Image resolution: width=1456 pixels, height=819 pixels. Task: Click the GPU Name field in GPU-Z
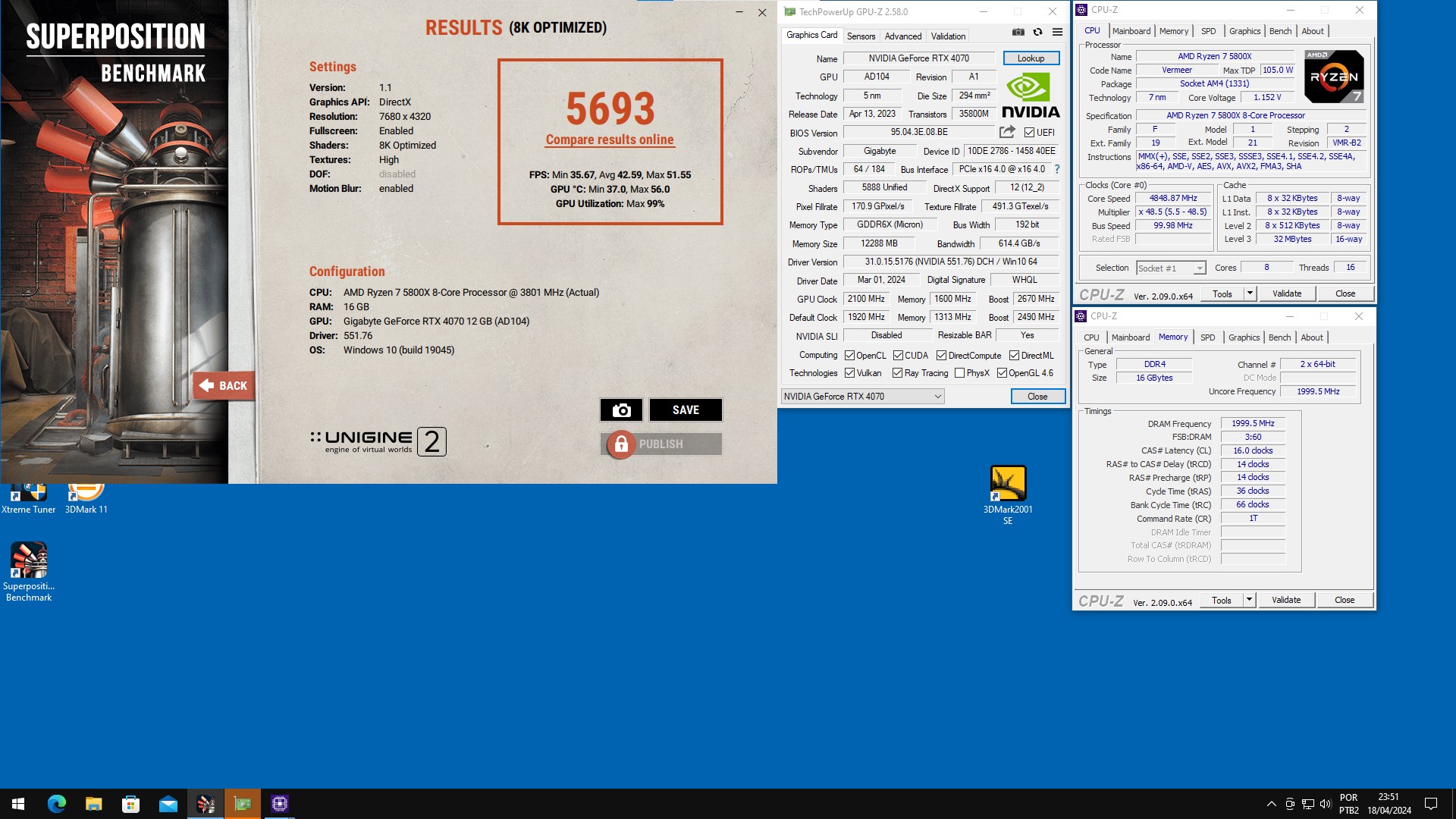(919, 58)
